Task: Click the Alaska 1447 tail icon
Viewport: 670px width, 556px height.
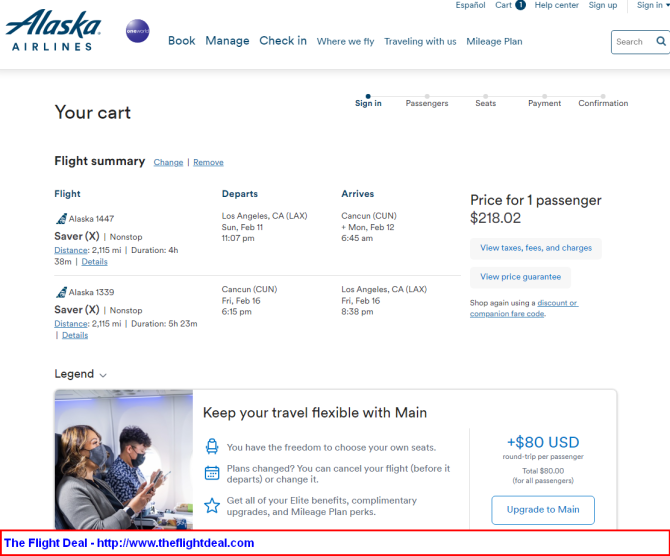Action: pyautogui.click(x=61, y=219)
